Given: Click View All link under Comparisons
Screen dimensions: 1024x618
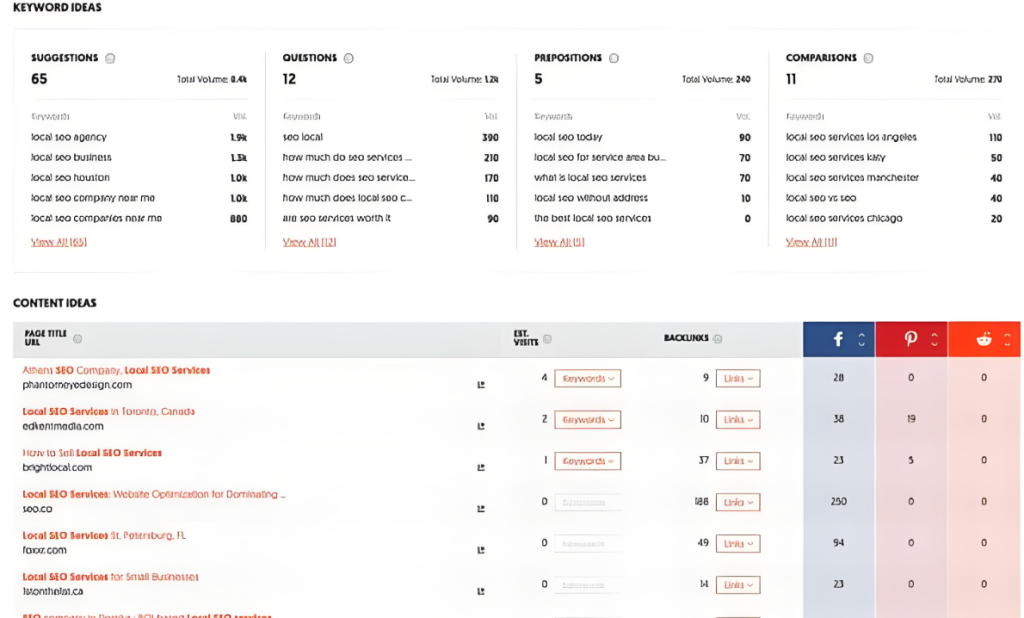Looking at the screenshot, I should click(811, 242).
